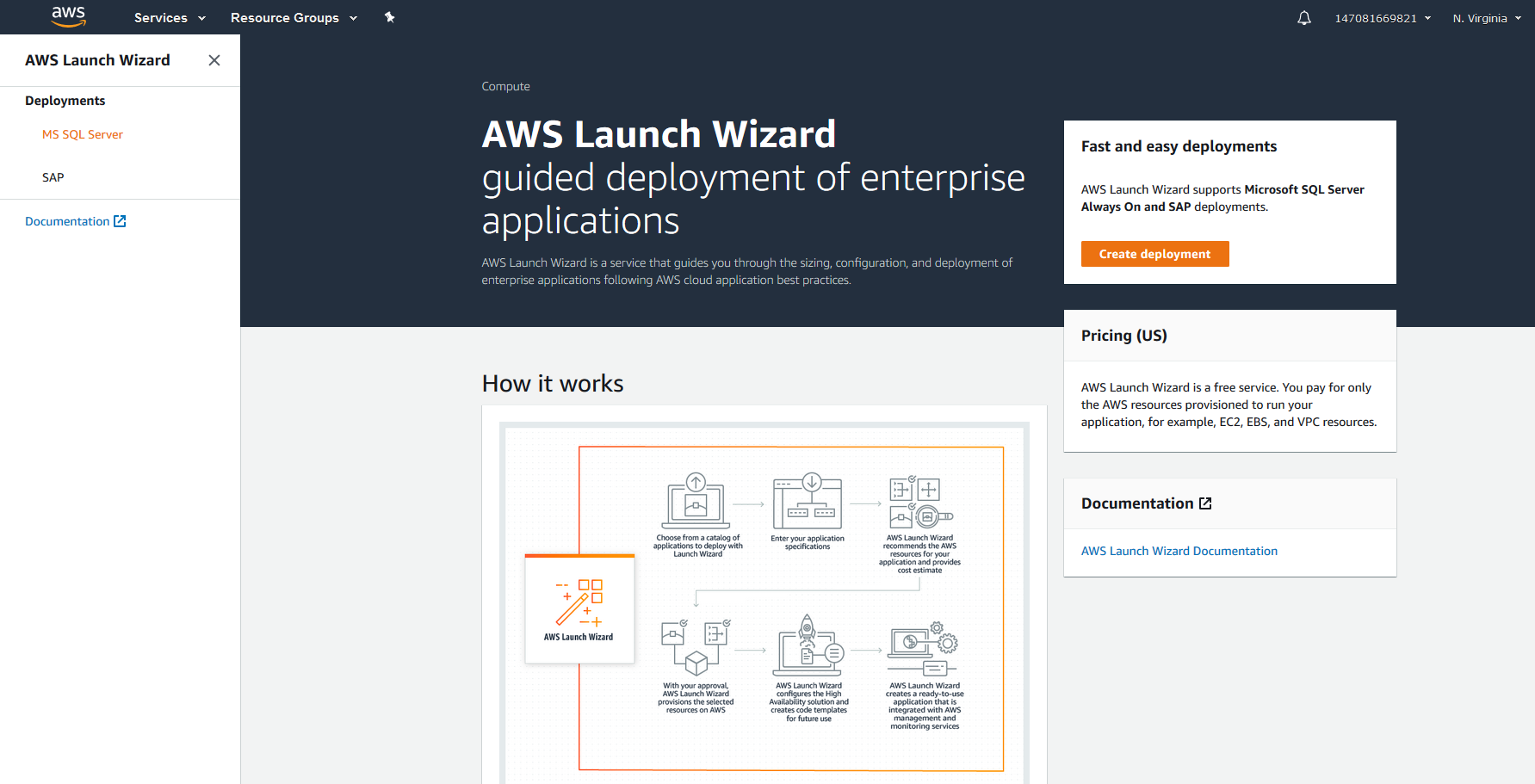Select MS SQL Server deployments
Viewport: 1535px width, 784px height.
(x=83, y=134)
